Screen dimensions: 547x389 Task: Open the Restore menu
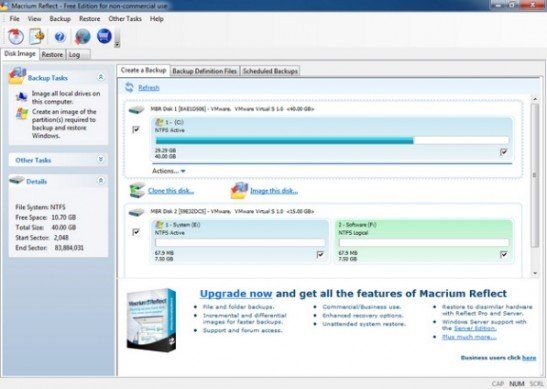(90, 18)
